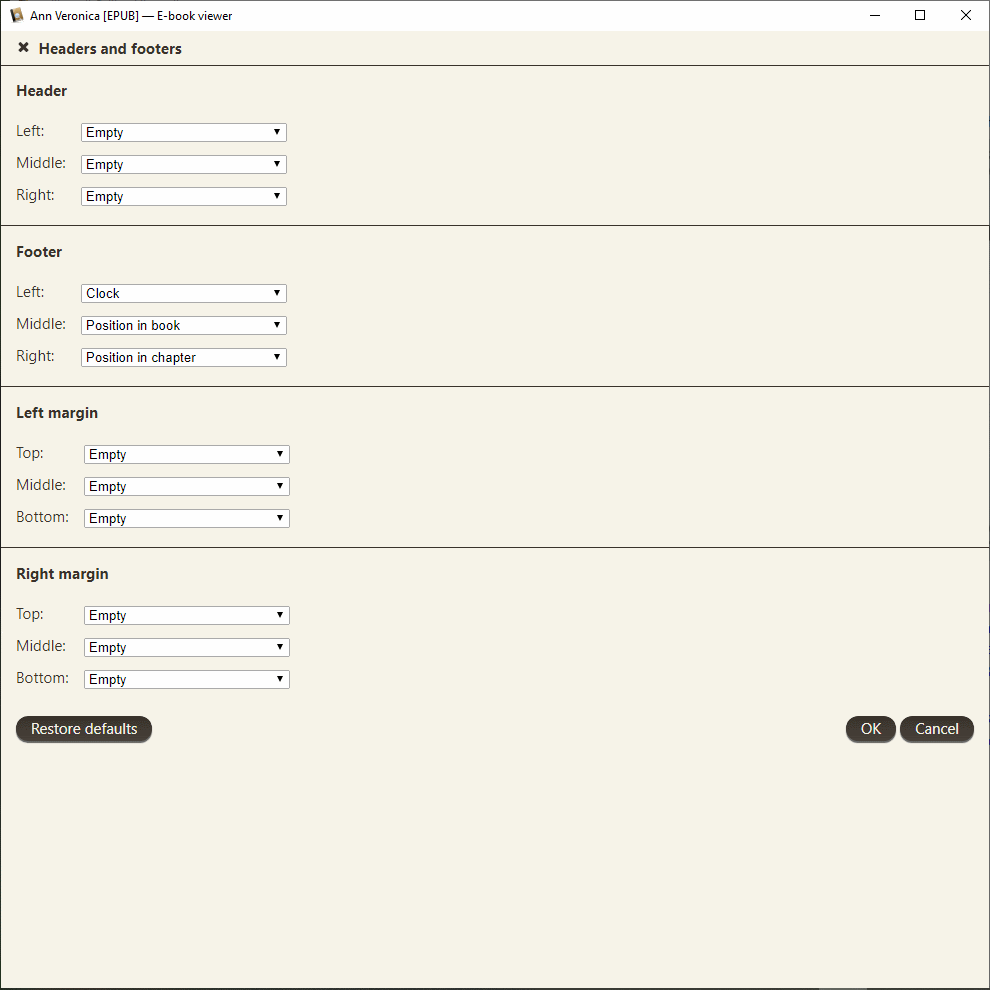The image size is (990, 990).
Task: Click the 'Header' section heading
Action: [42, 91]
